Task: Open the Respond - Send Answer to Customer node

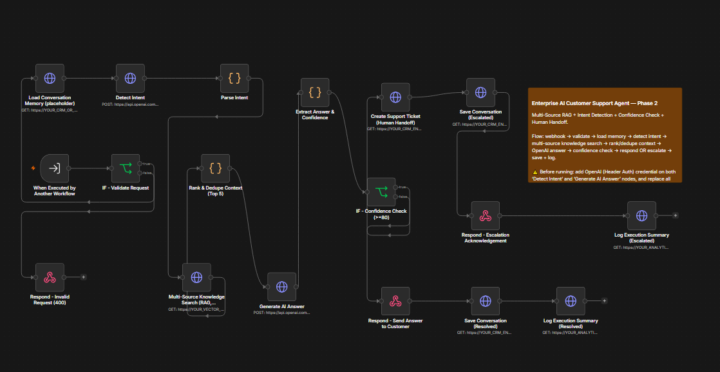Action: [x=395, y=301]
